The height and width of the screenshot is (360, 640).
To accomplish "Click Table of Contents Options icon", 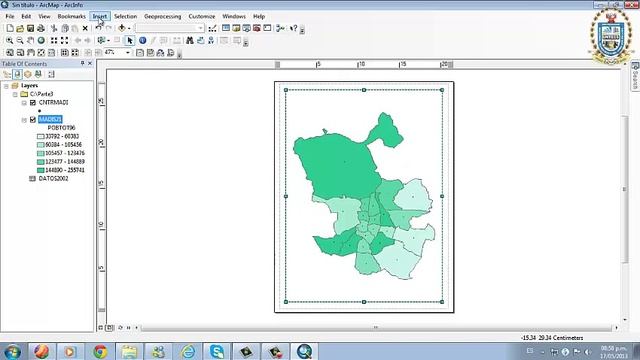I will [x=51, y=74].
